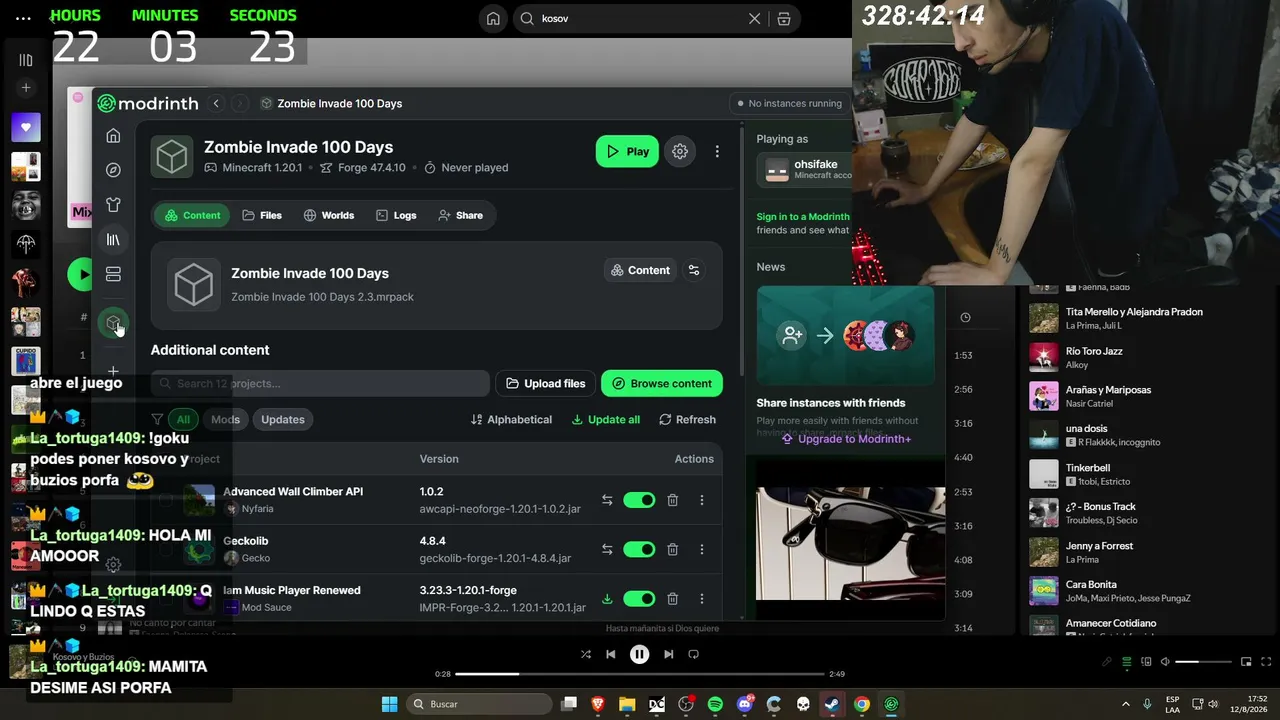The image size is (1280, 720).
Task: Open the Spotify queue icon
Action: coord(1127,662)
